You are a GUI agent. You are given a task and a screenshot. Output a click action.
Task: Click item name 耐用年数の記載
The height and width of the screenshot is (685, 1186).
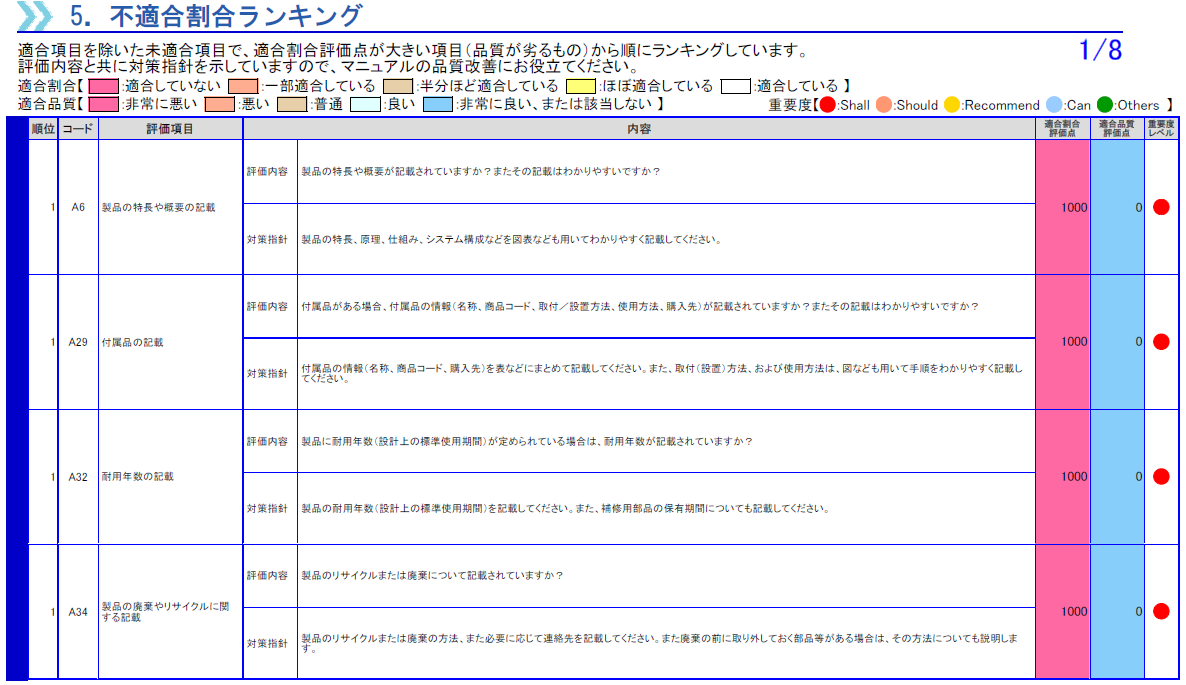point(138,476)
